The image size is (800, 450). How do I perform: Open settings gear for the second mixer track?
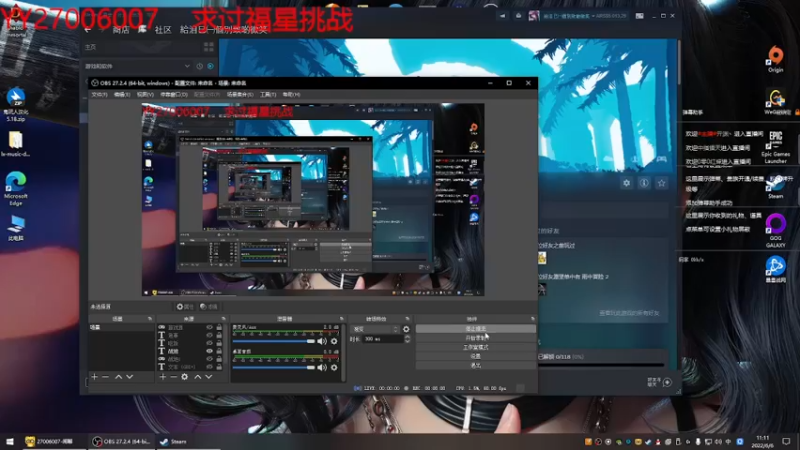point(334,367)
